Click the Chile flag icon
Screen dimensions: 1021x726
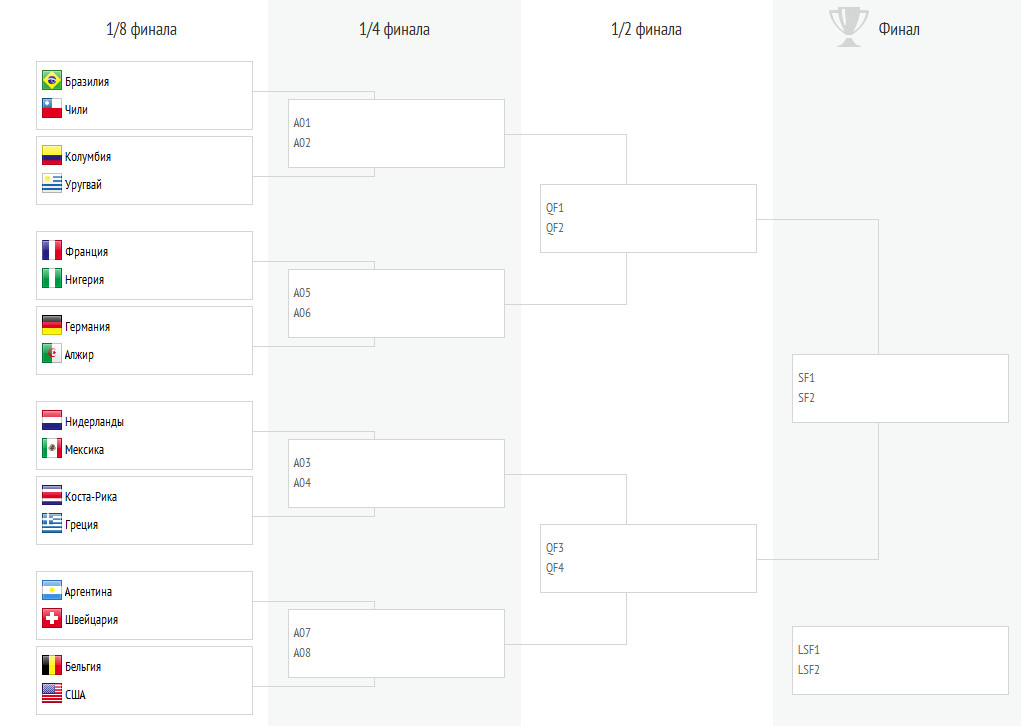(x=51, y=109)
